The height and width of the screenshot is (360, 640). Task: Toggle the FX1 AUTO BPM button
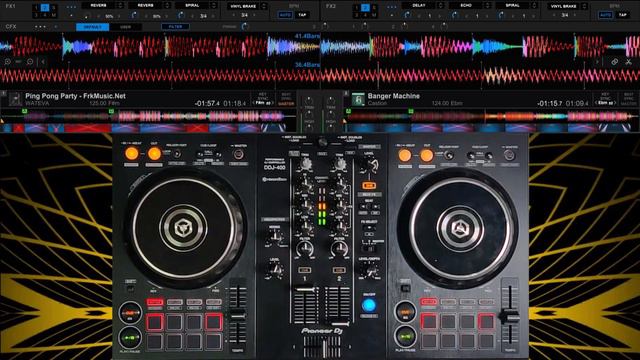point(285,15)
